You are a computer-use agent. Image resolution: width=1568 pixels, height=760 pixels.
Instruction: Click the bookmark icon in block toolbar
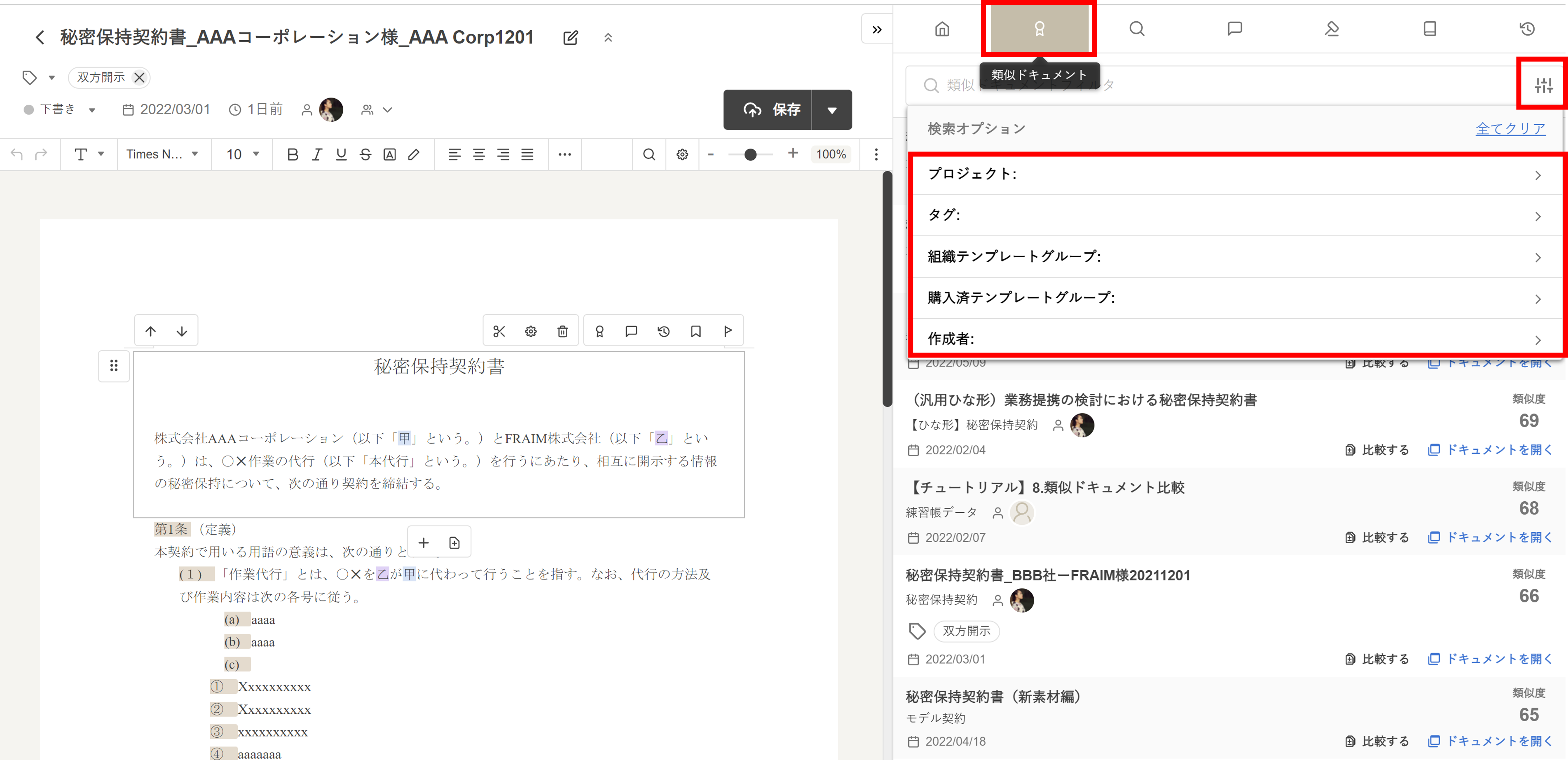696,331
